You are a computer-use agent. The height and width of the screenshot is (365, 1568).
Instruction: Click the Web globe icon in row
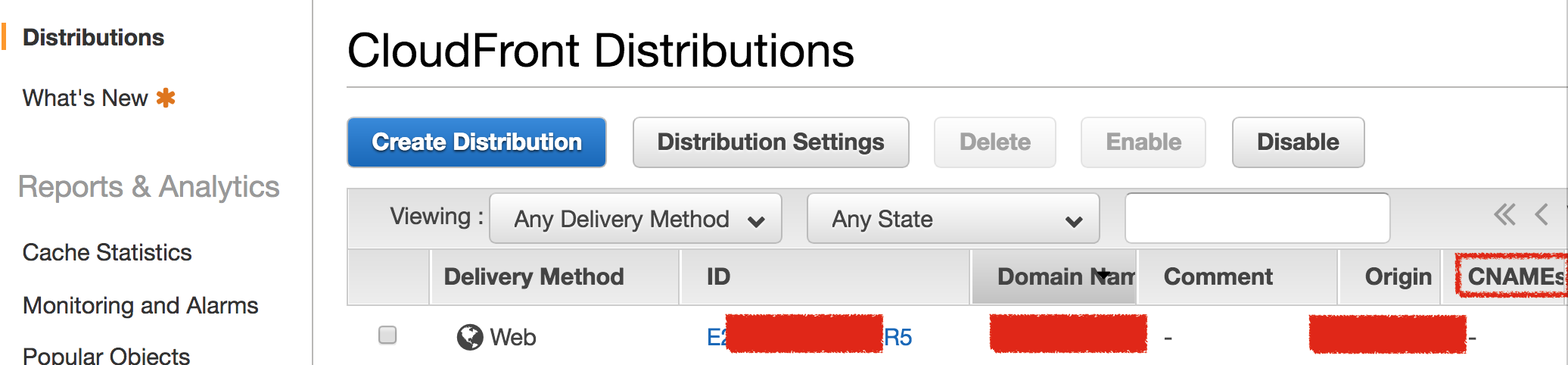tap(469, 336)
